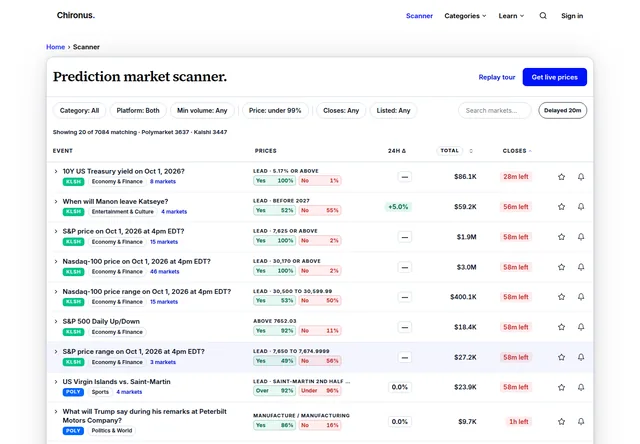This screenshot has width=640, height=444.
Task: Expand the When will Manon leave Katseye row
Action: [56, 202]
